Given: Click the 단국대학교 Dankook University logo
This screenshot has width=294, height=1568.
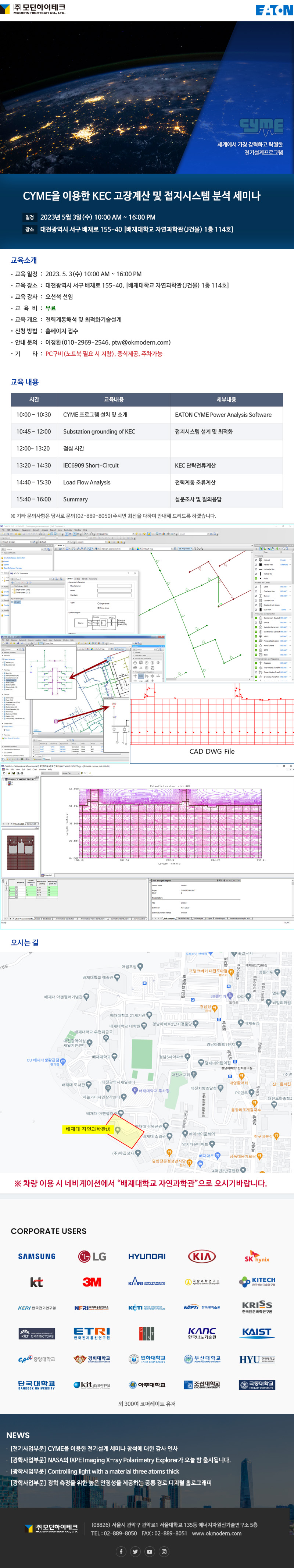Looking at the screenshot, I should click(x=36, y=1385).
